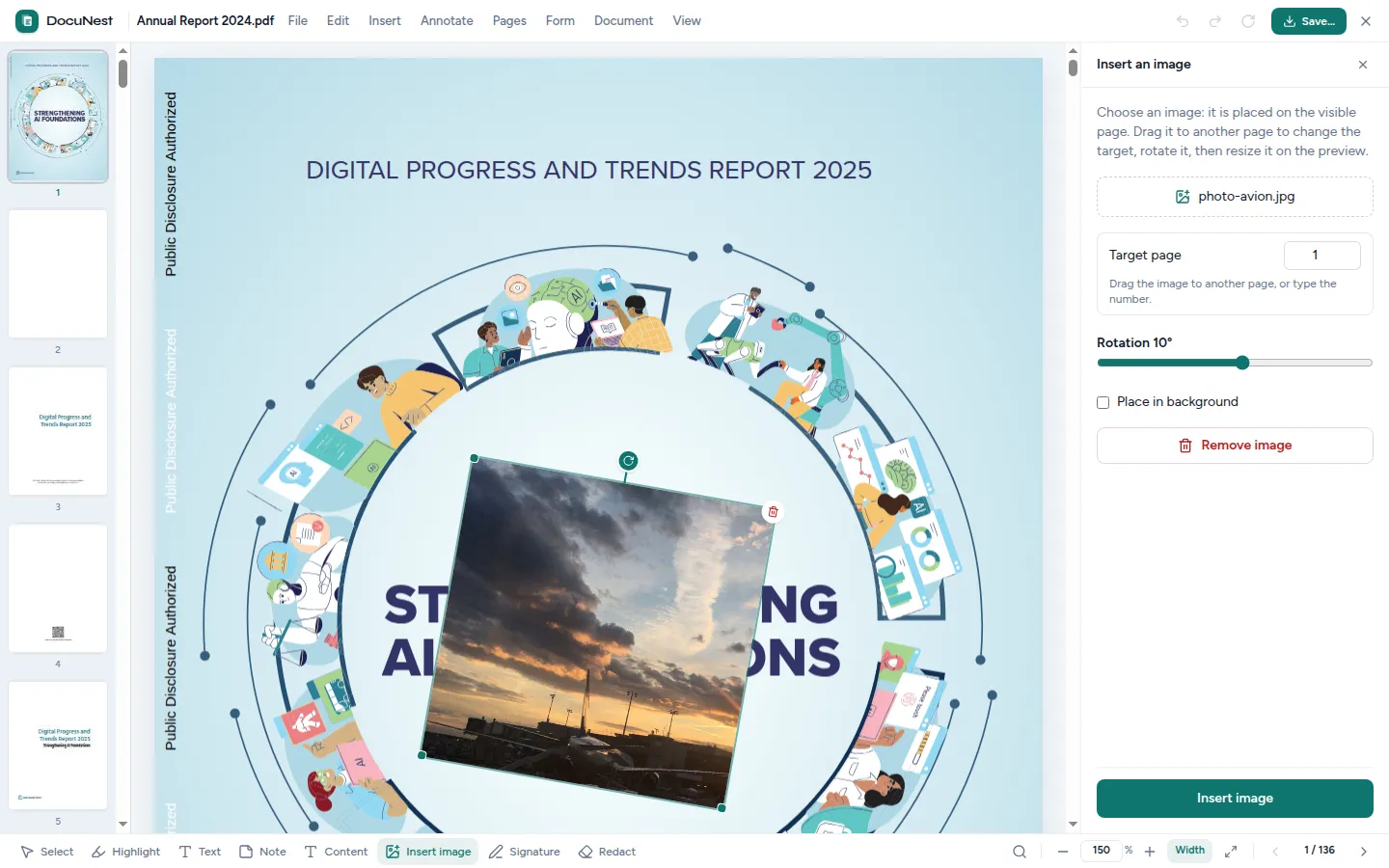This screenshot has height=868, width=1389.
Task: Click the Redo arrow icon
Action: 1215,21
